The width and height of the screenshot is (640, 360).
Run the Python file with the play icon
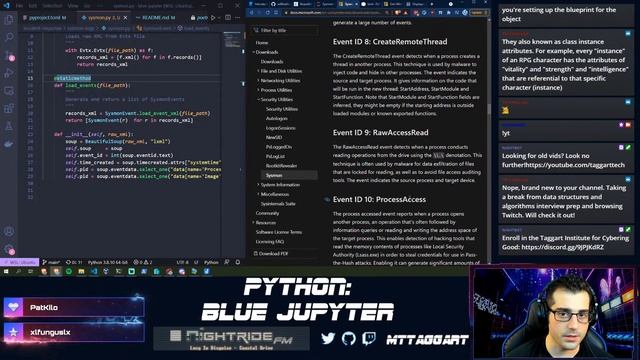213,18
